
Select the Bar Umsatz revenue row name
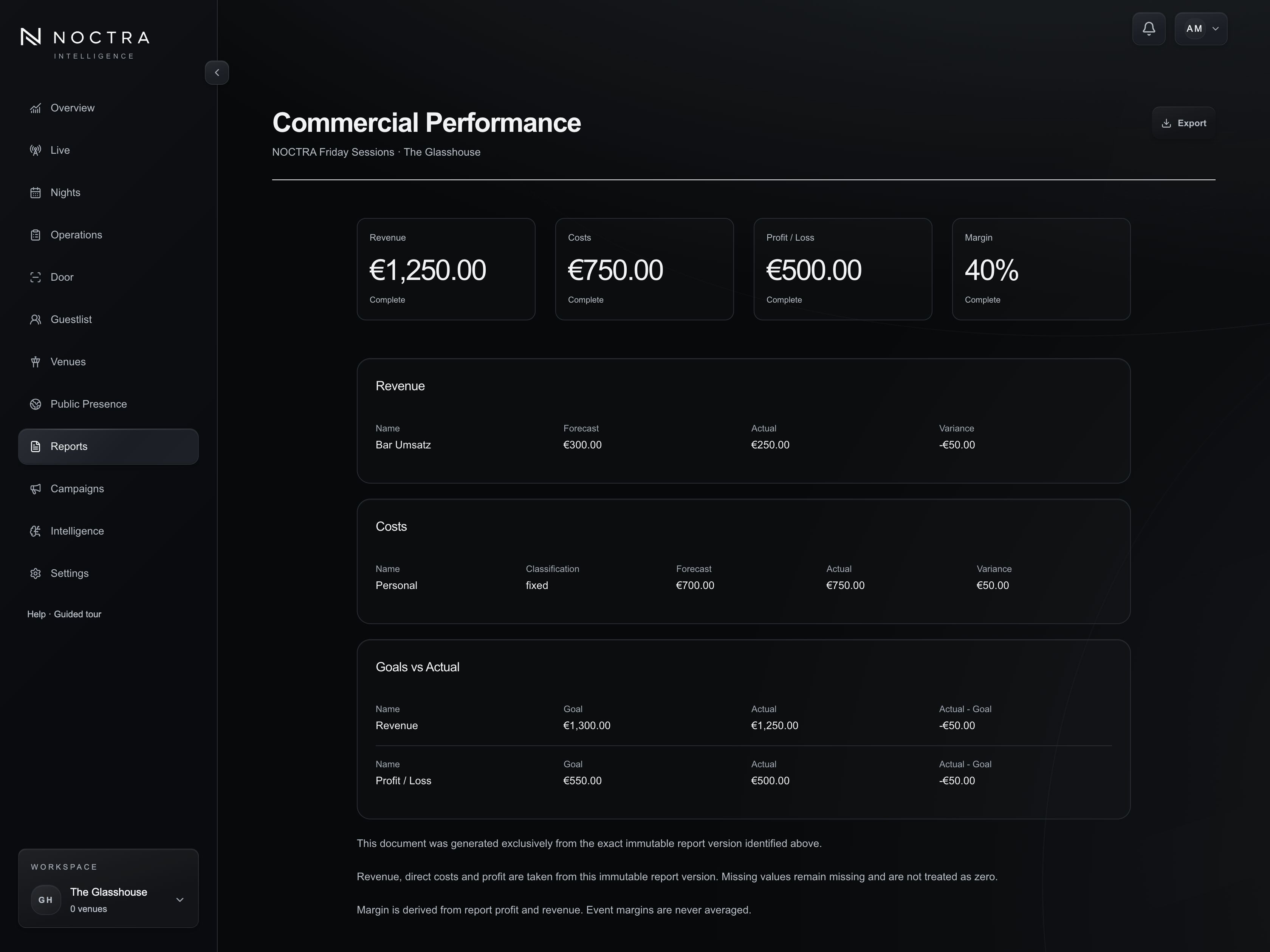(403, 445)
